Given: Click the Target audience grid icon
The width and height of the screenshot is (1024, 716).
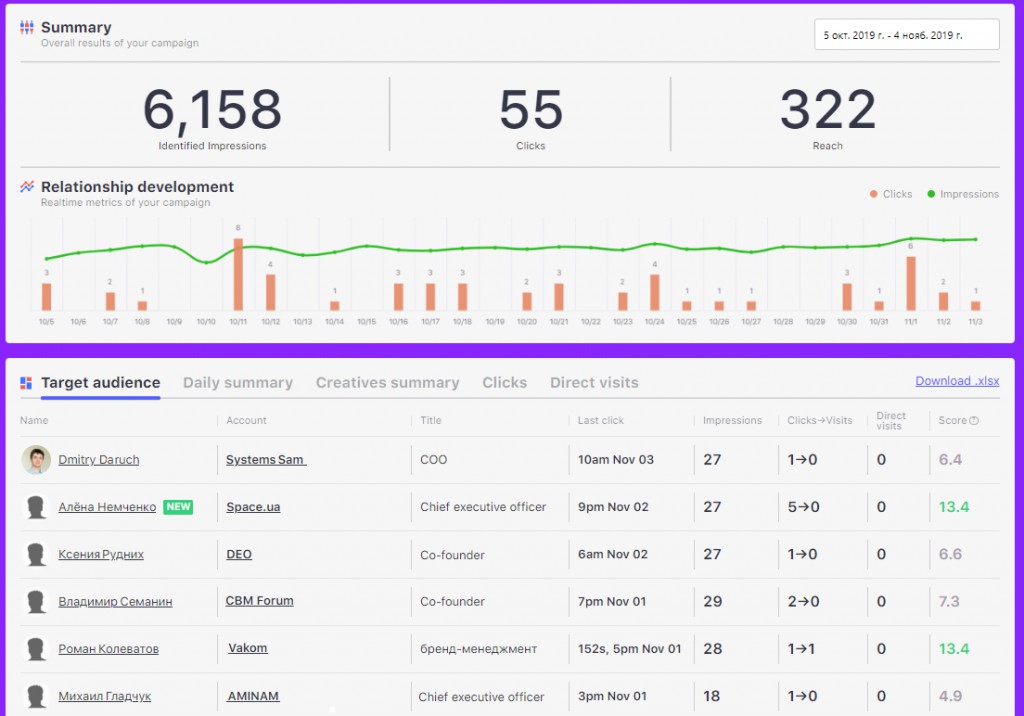Looking at the screenshot, I should 26,383.
